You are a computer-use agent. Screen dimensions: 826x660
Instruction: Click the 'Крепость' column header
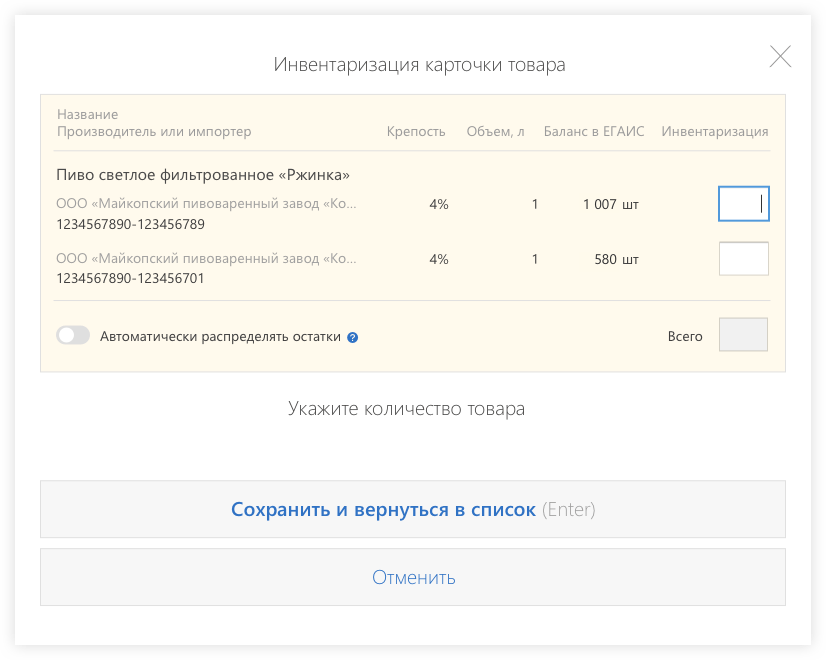point(416,132)
